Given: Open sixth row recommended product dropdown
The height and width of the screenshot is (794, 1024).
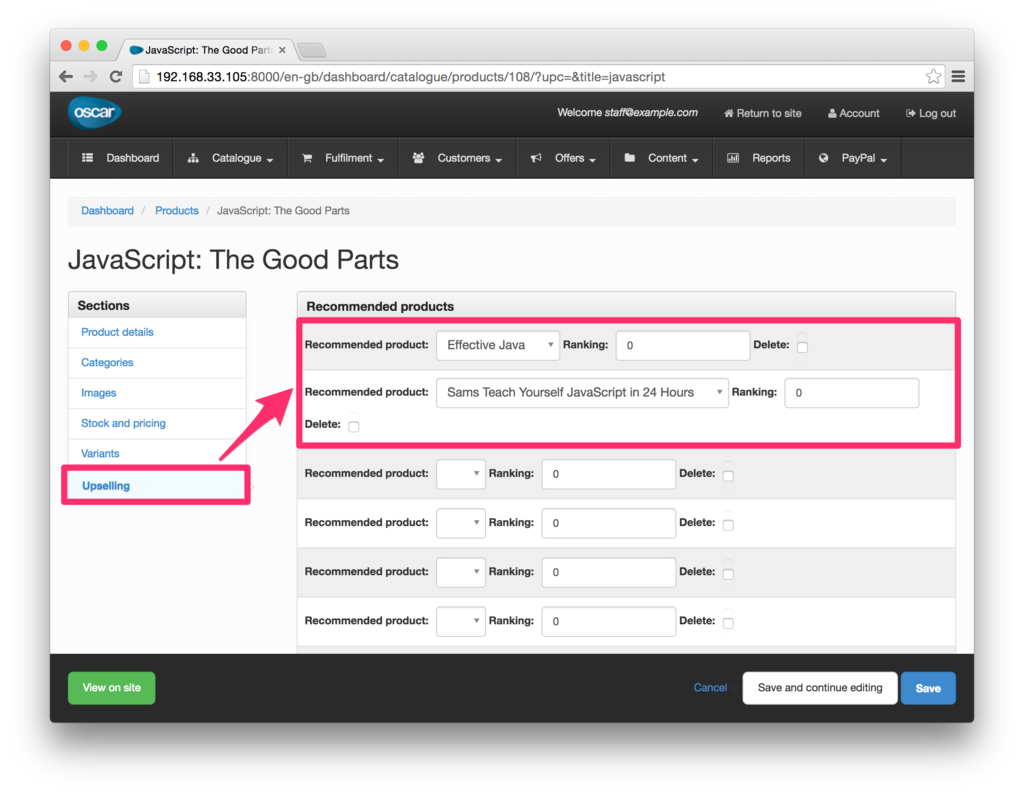Looking at the screenshot, I should point(460,620).
